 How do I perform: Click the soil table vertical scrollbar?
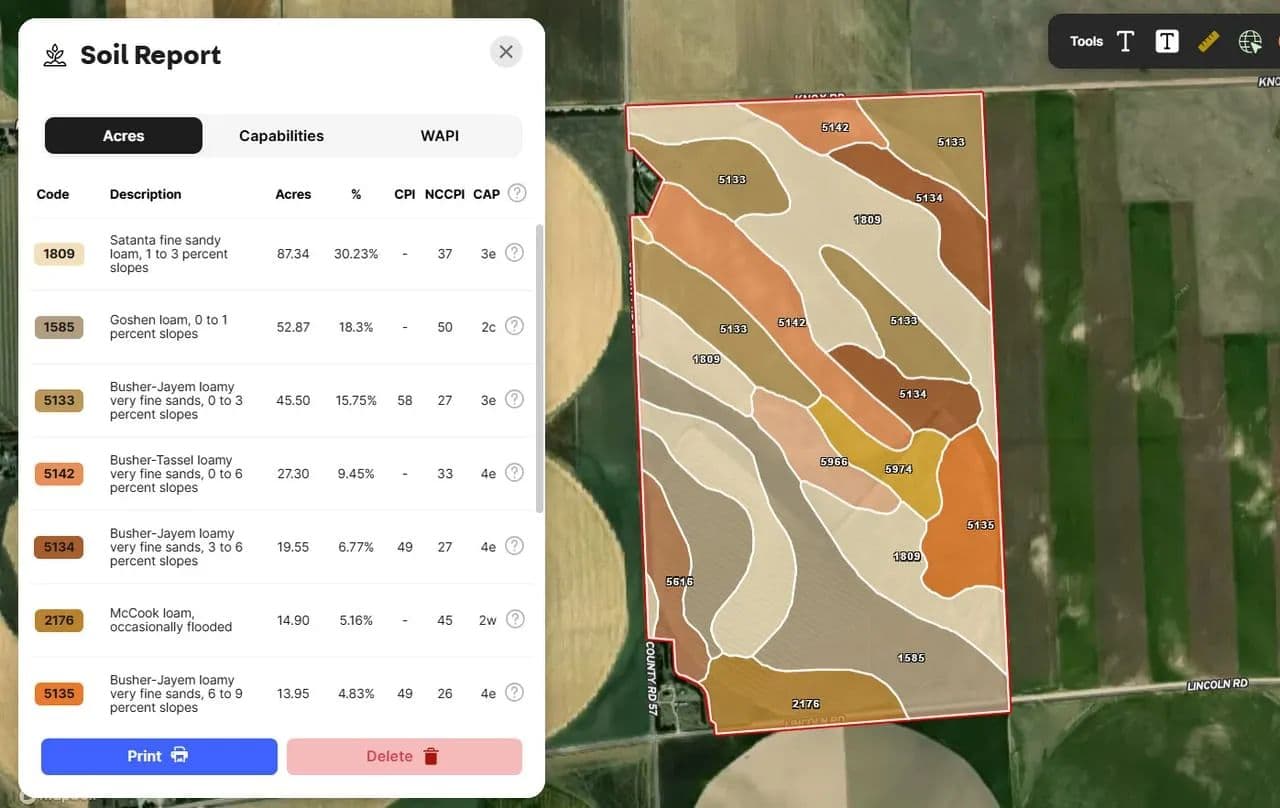tap(540, 370)
